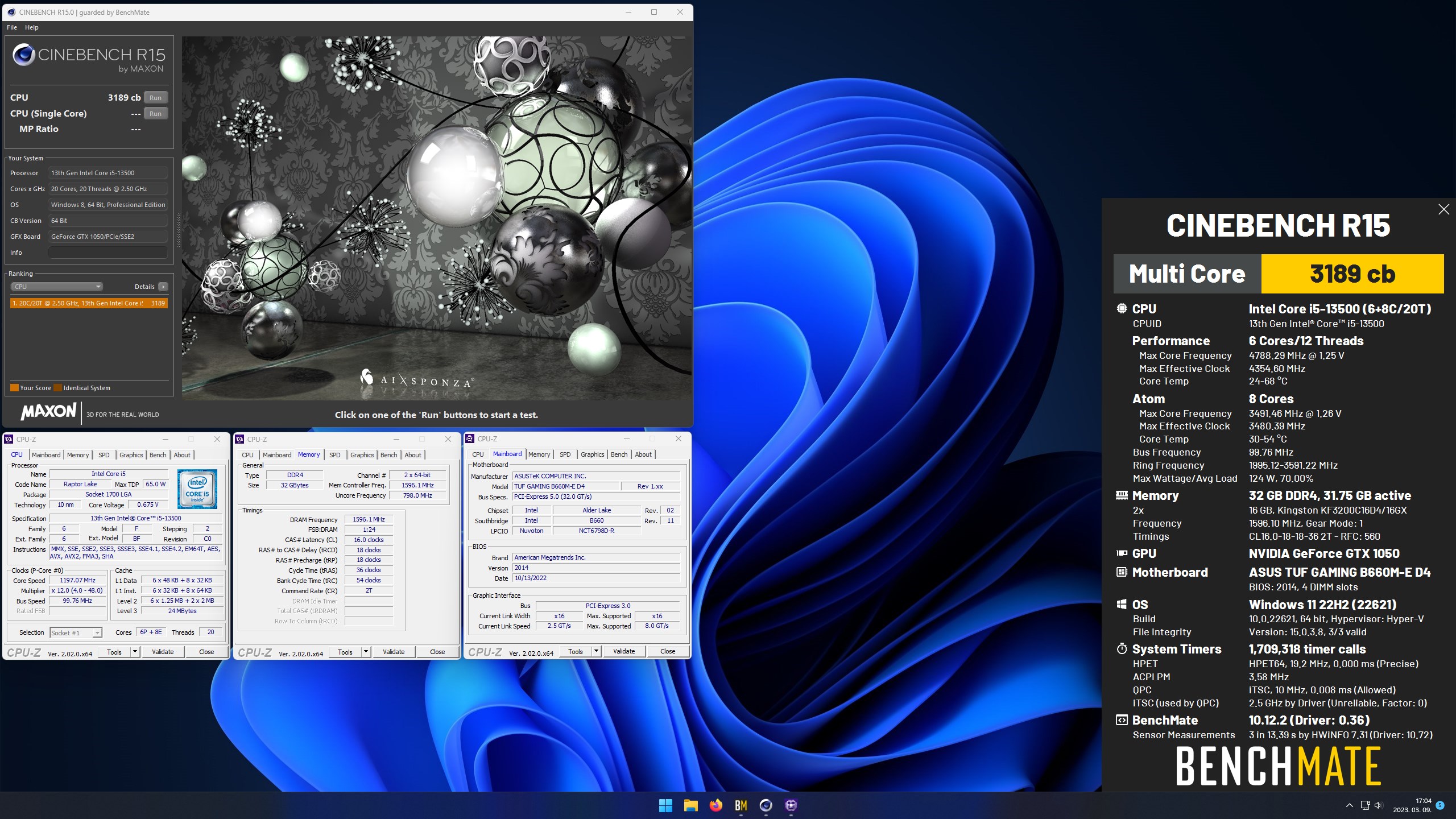
Task: Click Close button in Mainboard CPU-Z window
Action: (x=668, y=651)
